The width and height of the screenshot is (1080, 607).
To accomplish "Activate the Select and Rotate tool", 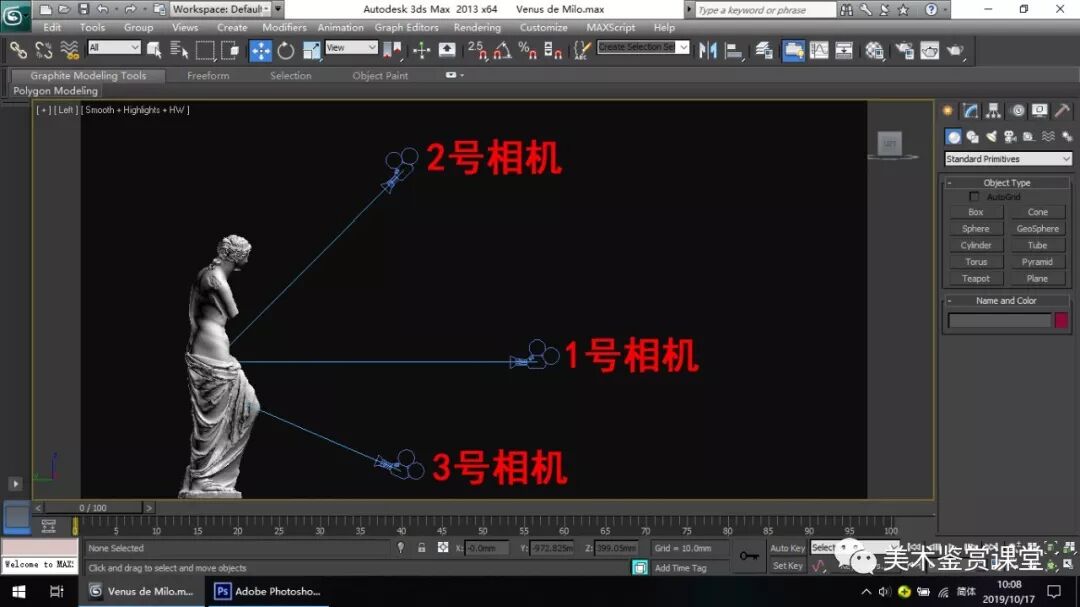I will [x=286, y=50].
